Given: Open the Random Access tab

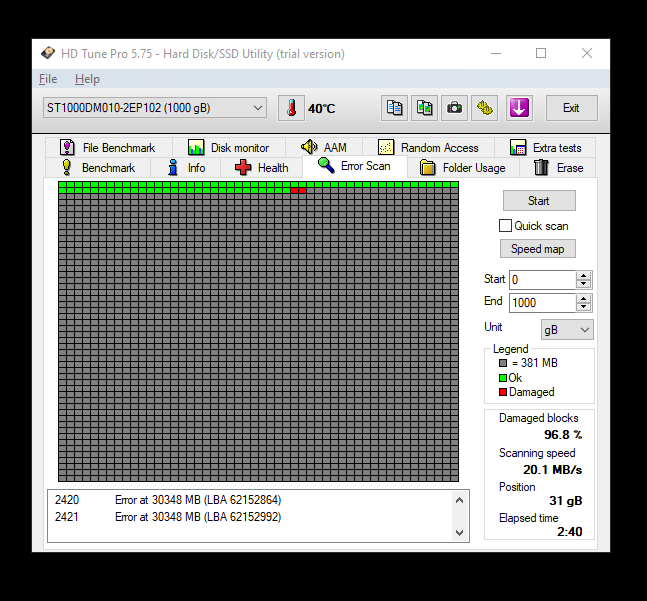Looking at the screenshot, I should (428, 148).
